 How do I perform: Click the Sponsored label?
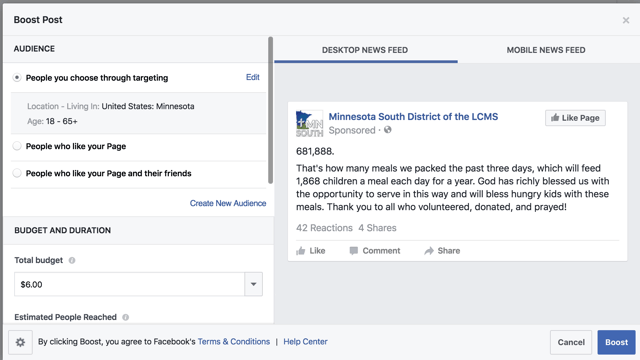tap(352, 130)
